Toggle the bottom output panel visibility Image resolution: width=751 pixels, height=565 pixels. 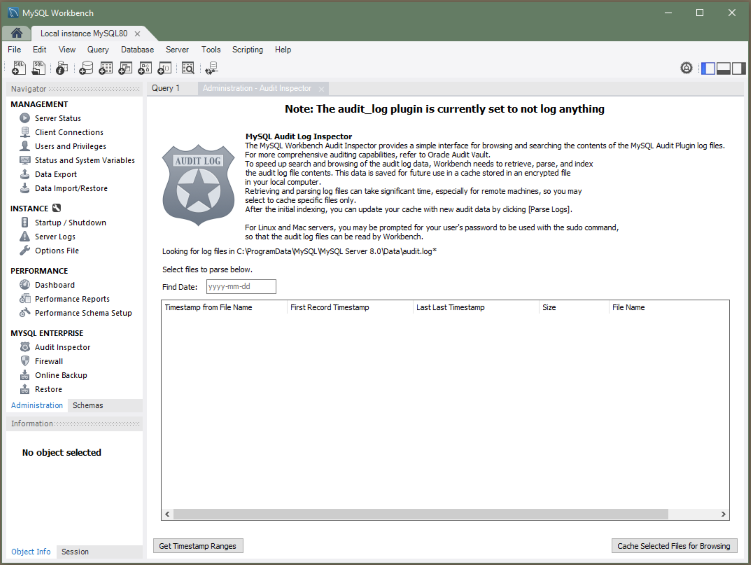(723, 68)
